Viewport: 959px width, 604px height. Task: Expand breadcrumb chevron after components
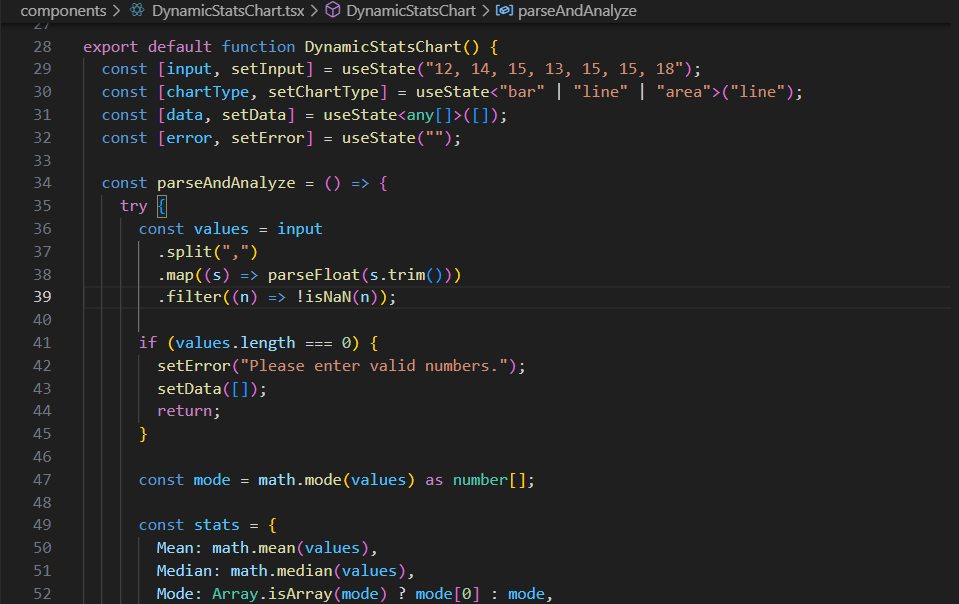coord(117,11)
